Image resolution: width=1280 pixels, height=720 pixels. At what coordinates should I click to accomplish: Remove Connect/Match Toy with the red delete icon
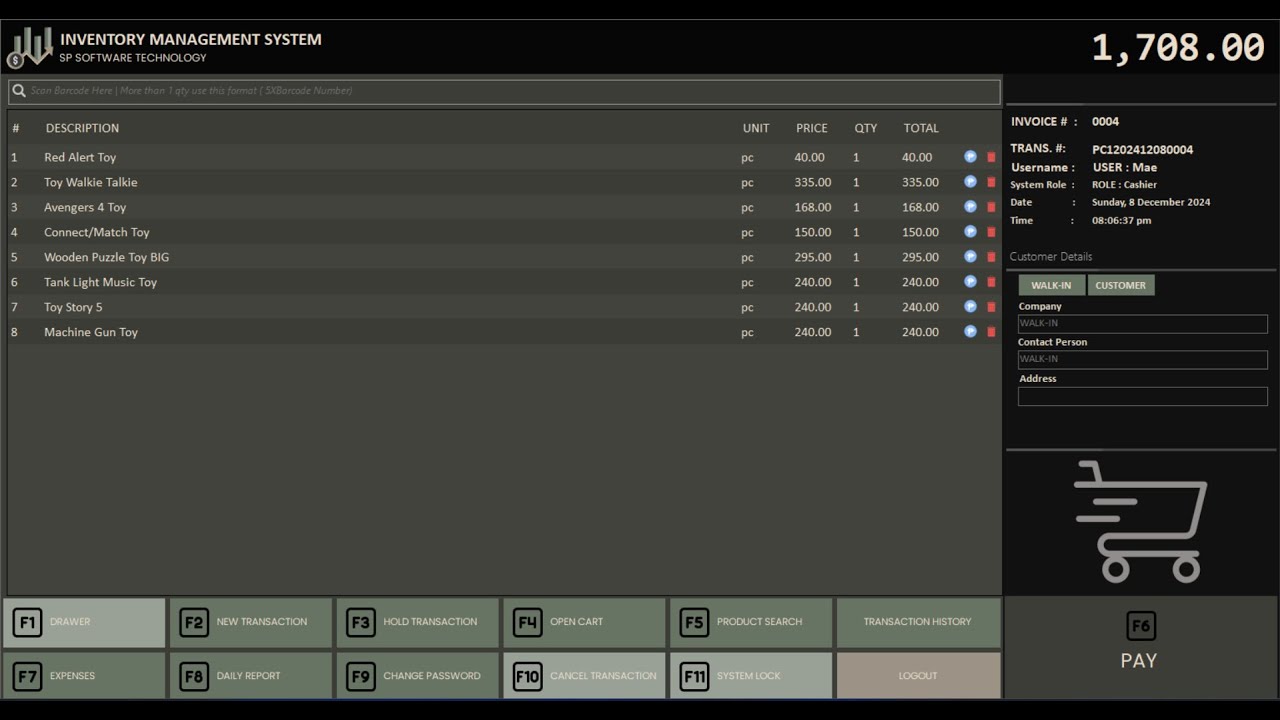[991, 232]
